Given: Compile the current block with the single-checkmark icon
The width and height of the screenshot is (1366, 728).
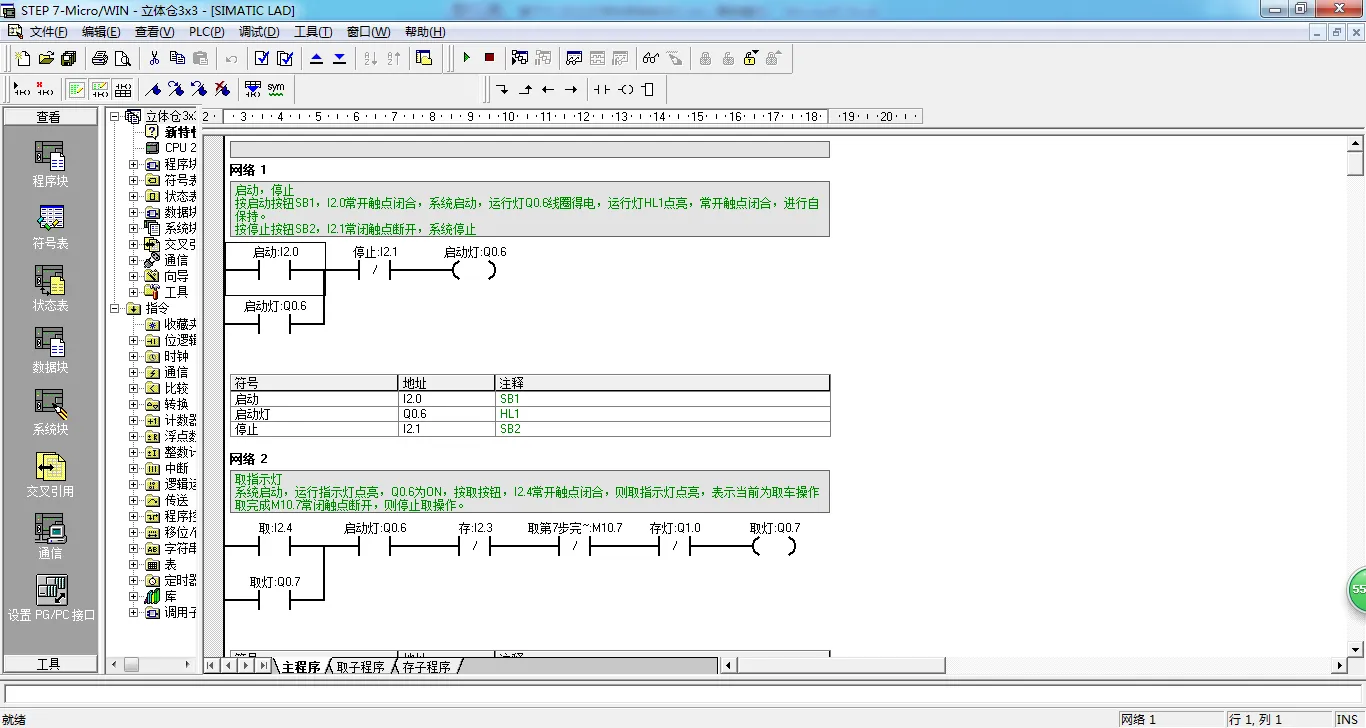Looking at the screenshot, I should pyautogui.click(x=262, y=58).
